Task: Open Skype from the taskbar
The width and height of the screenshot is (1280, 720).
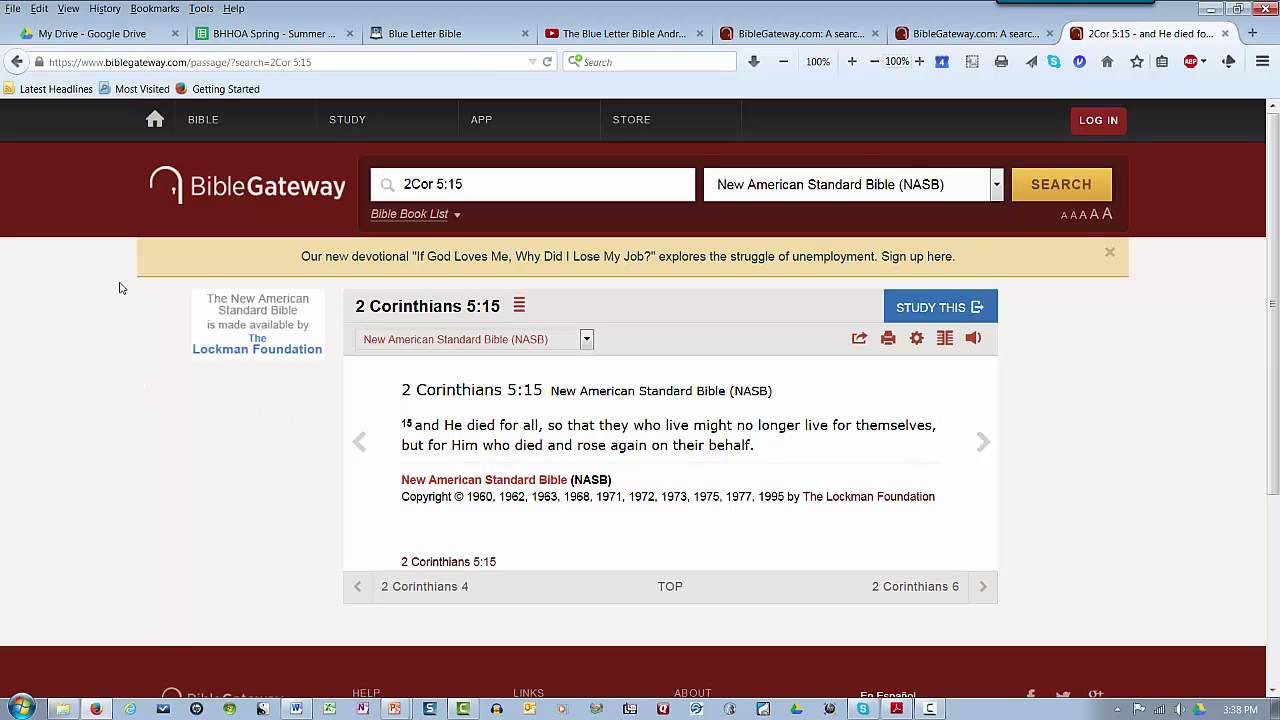Action: (x=863, y=709)
